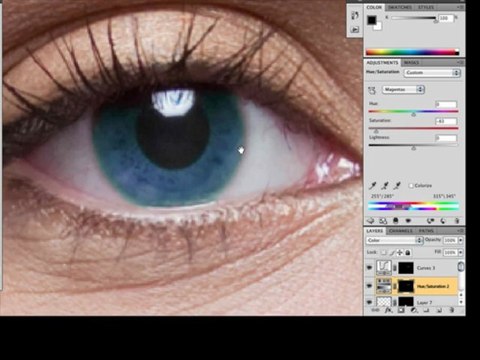Create new fill or adjustment layer icon
This screenshot has width=480, height=360.
tap(414, 310)
